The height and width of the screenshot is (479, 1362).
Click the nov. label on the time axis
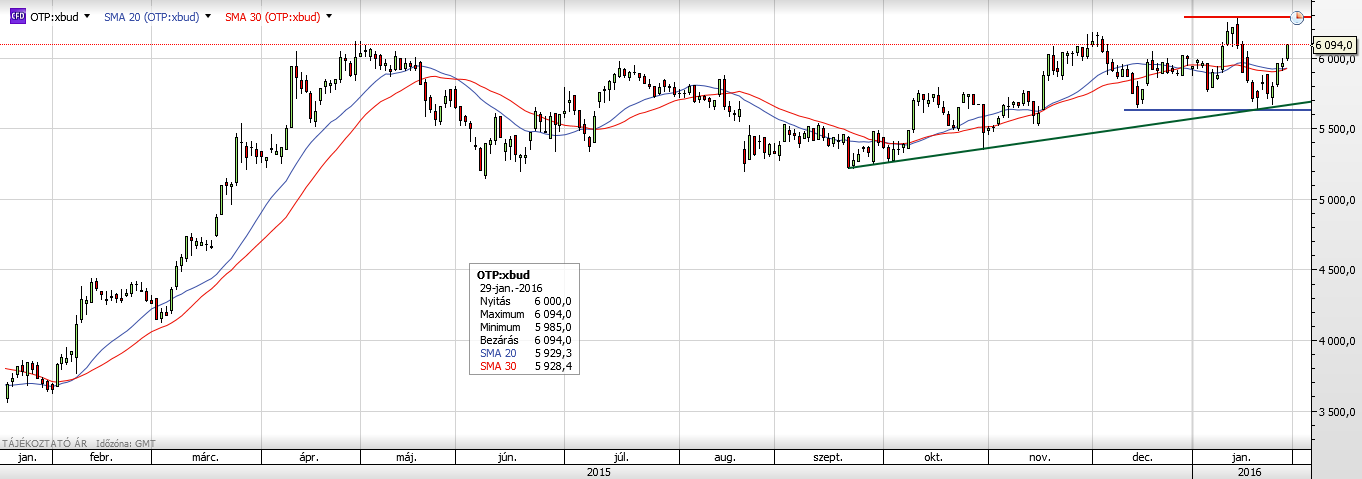(x=1039, y=457)
